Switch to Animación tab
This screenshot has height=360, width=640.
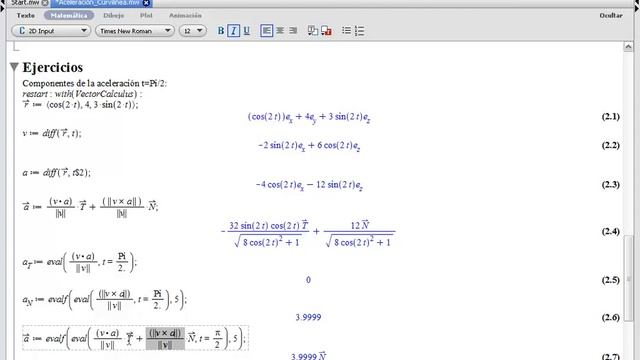[185, 16]
